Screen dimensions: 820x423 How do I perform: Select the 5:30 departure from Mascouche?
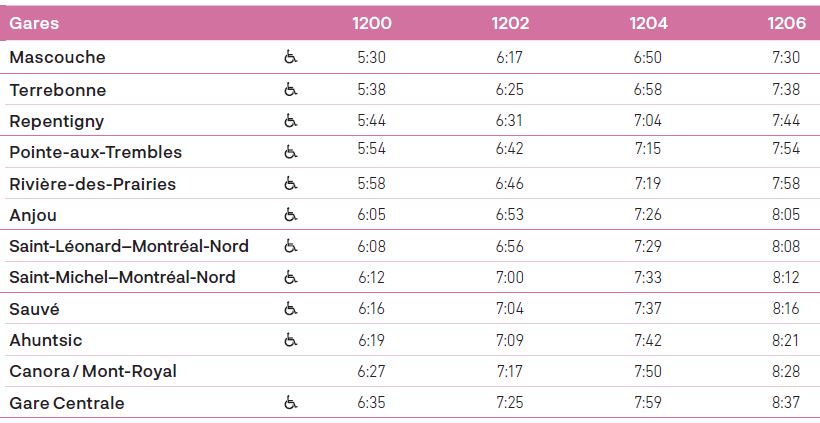click(371, 58)
